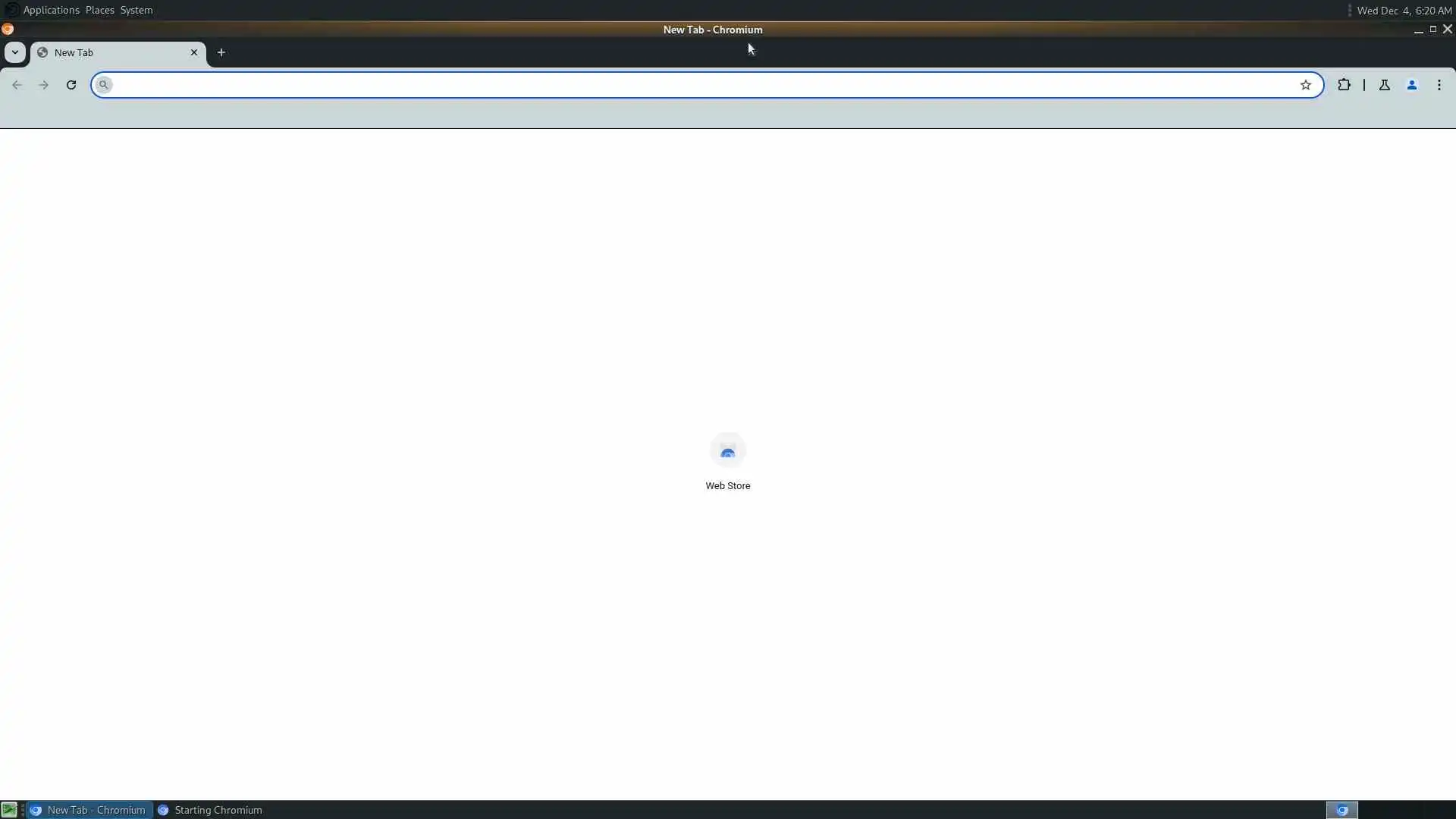Close the New Tab tab

(x=193, y=52)
